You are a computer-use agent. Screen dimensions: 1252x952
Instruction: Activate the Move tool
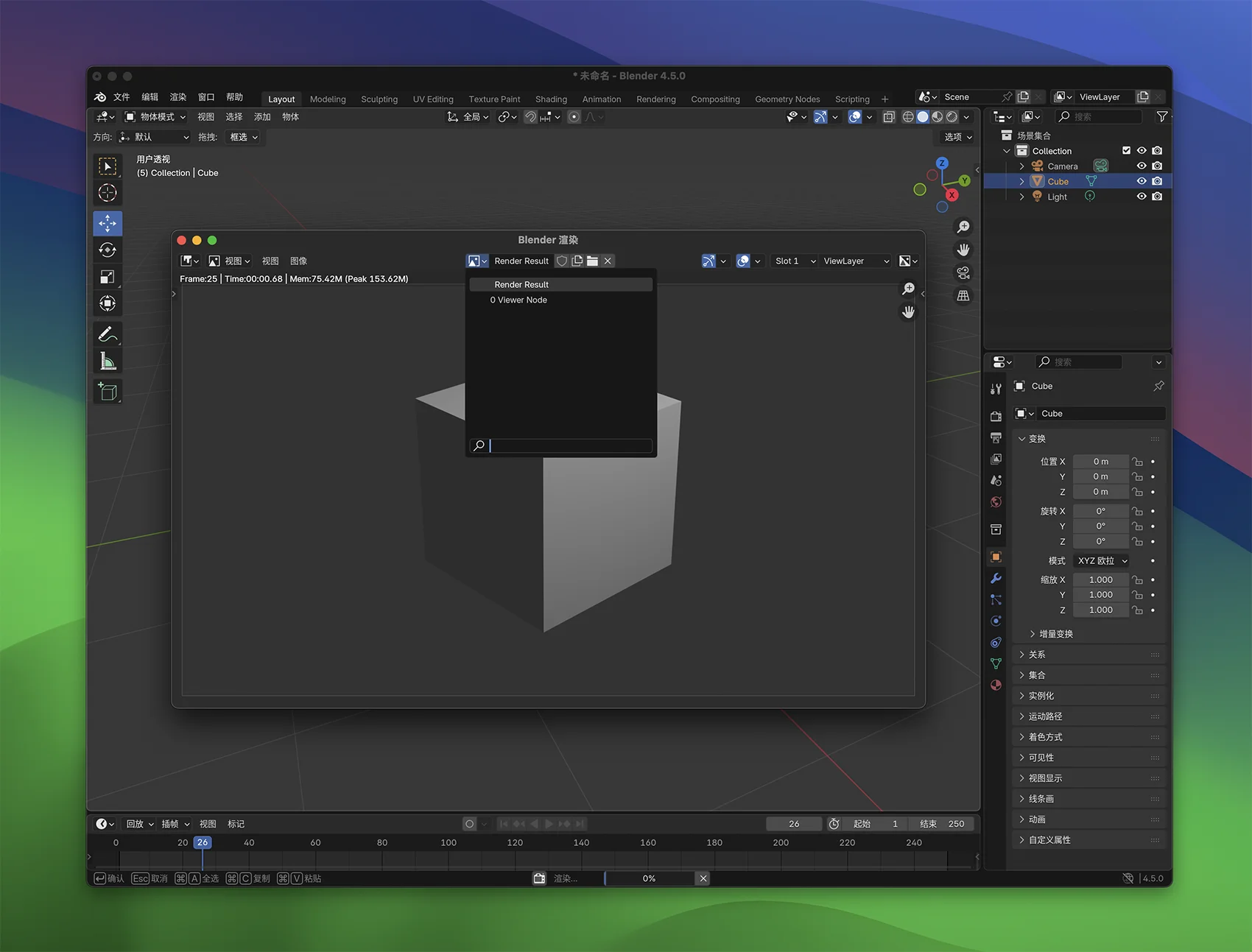click(108, 223)
